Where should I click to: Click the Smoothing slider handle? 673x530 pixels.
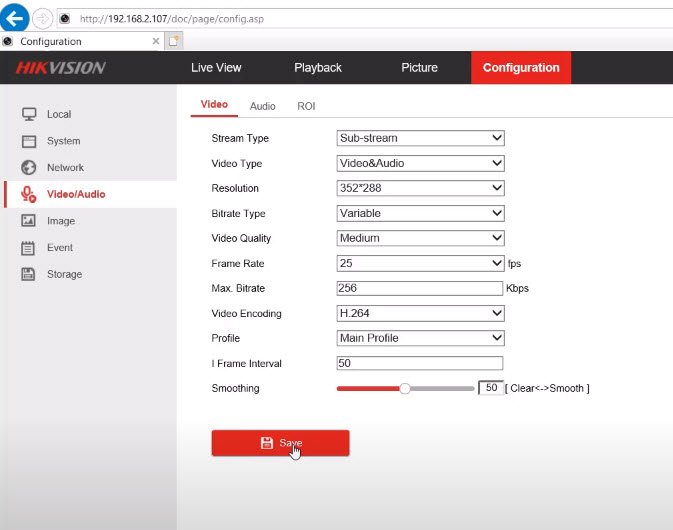405,388
